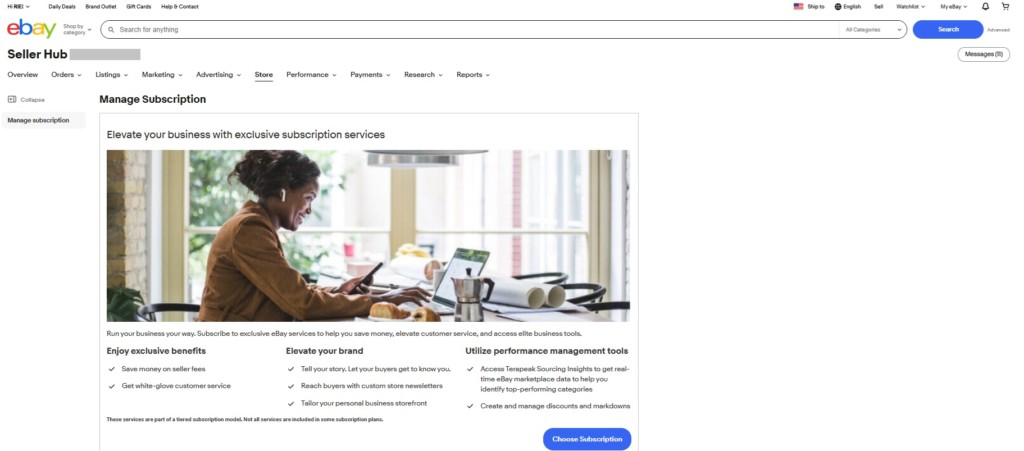Viewport: 1024px width, 451px height.
Task: Open the All Categories dropdown
Action: [873, 29]
